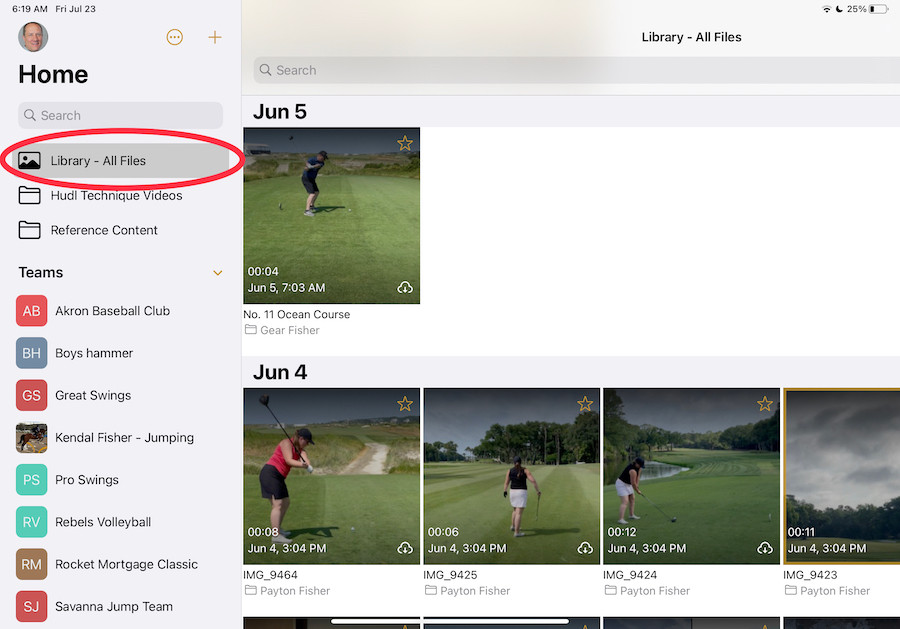Click the Reference Content folder icon
The width and height of the screenshot is (900, 629).
tap(29, 230)
